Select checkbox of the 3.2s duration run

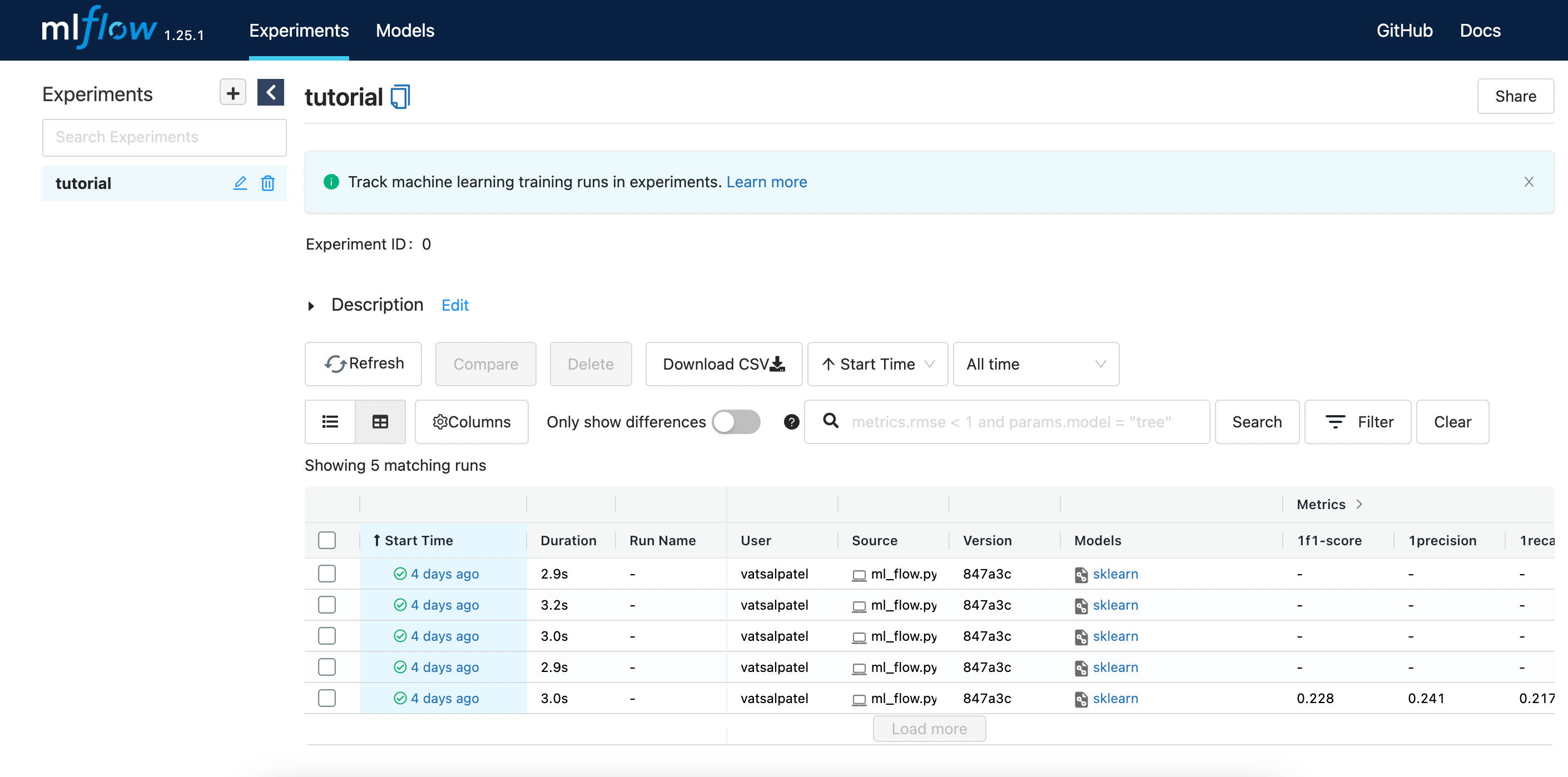[327, 605]
